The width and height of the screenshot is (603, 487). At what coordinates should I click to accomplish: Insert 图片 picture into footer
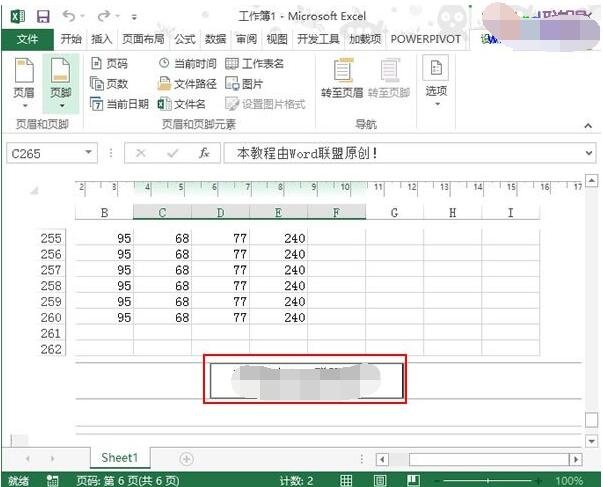pyautogui.click(x=244, y=84)
